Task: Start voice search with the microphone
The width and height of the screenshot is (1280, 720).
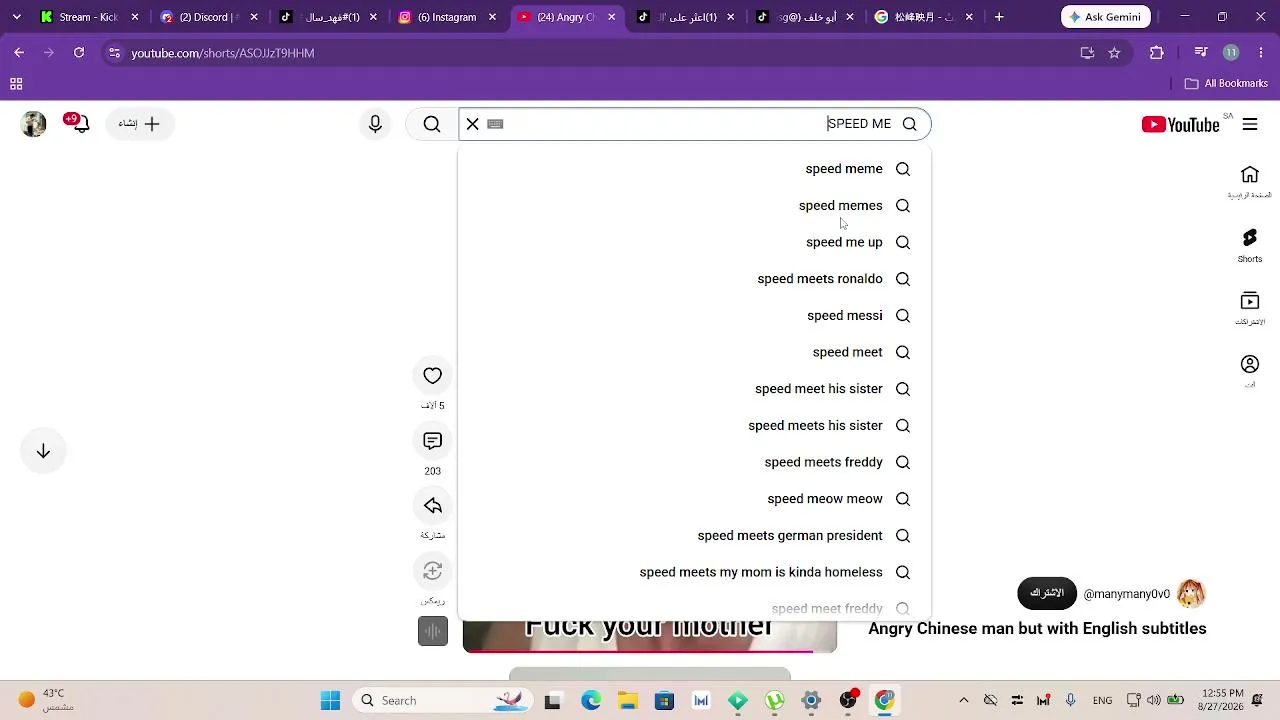Action: click(375, 124)
